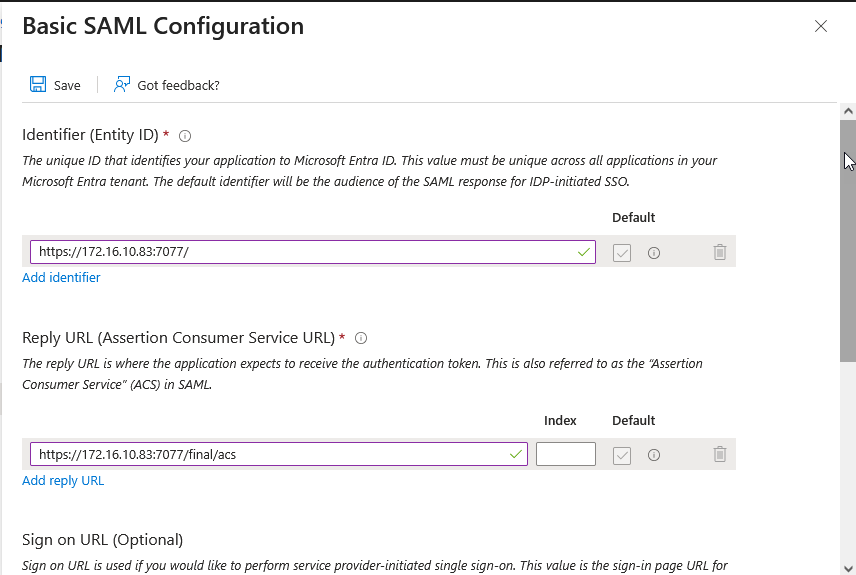Click the Add reply URL link
856x575 pixels.
(63, 480)
